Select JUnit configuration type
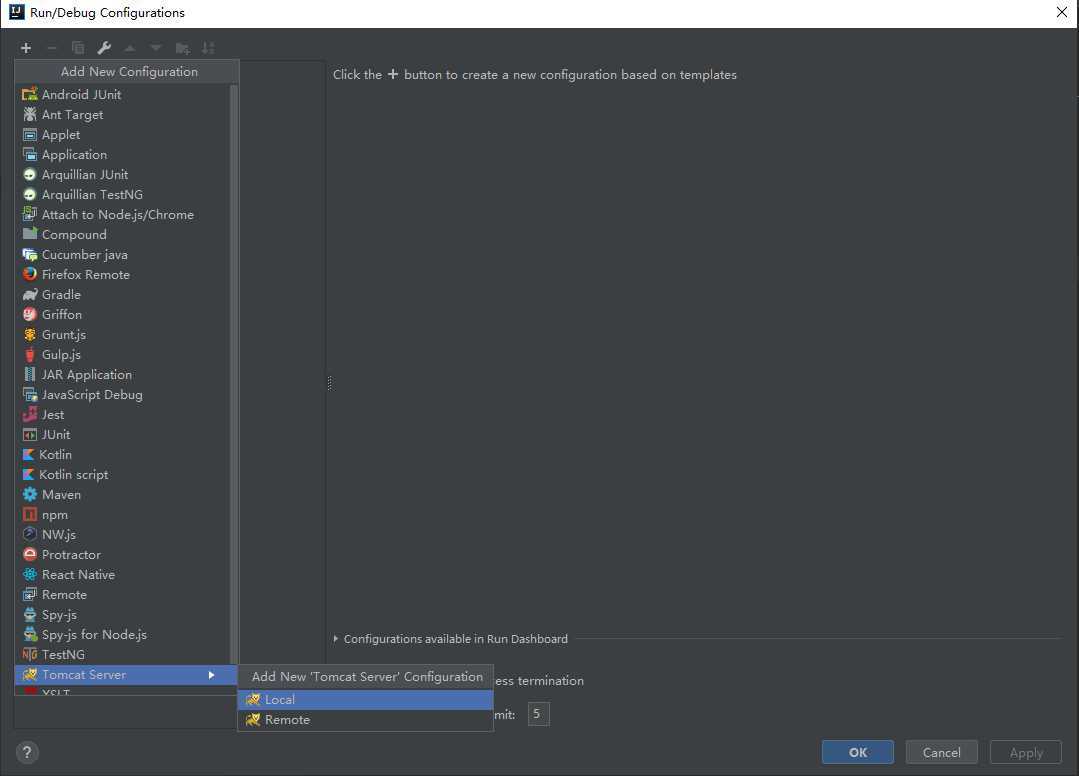The width and height of the screenshot is (1079, 776). tap(122, 434)
